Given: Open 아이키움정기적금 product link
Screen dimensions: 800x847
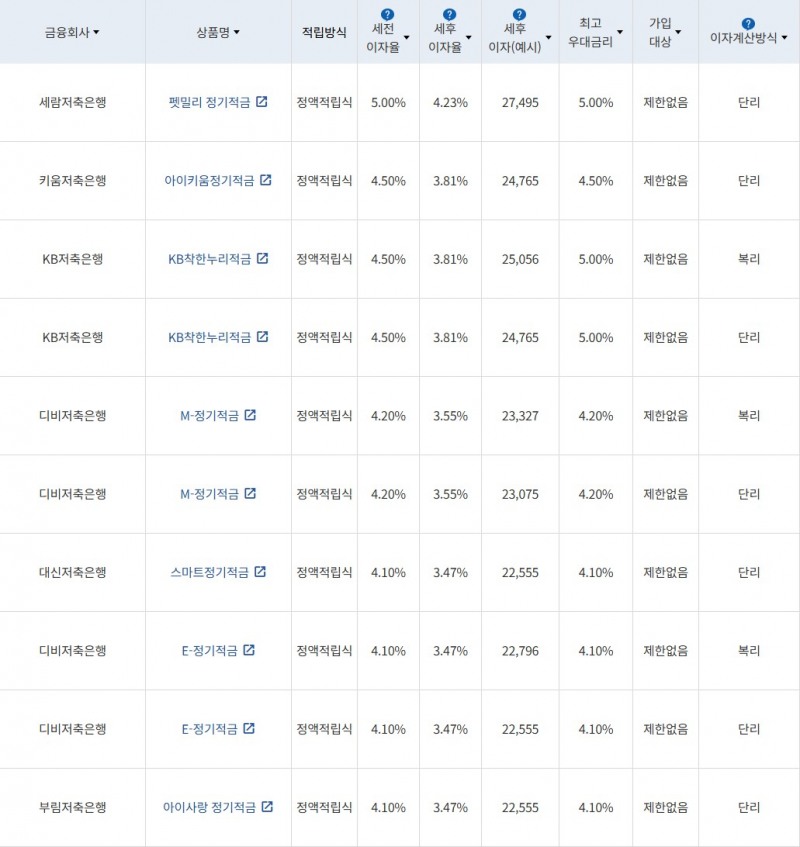Looking at the screenshot, I should click(x=209, y=181).
